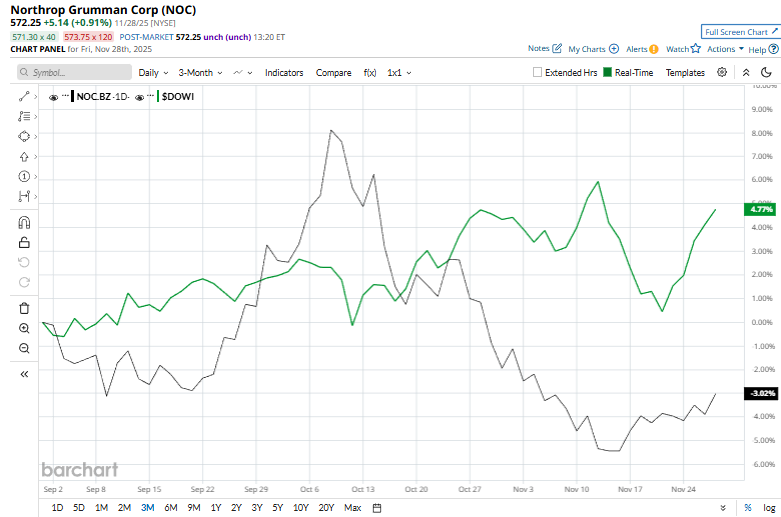Select 5Y time range
Screen dimensions: 781x517
277,508
